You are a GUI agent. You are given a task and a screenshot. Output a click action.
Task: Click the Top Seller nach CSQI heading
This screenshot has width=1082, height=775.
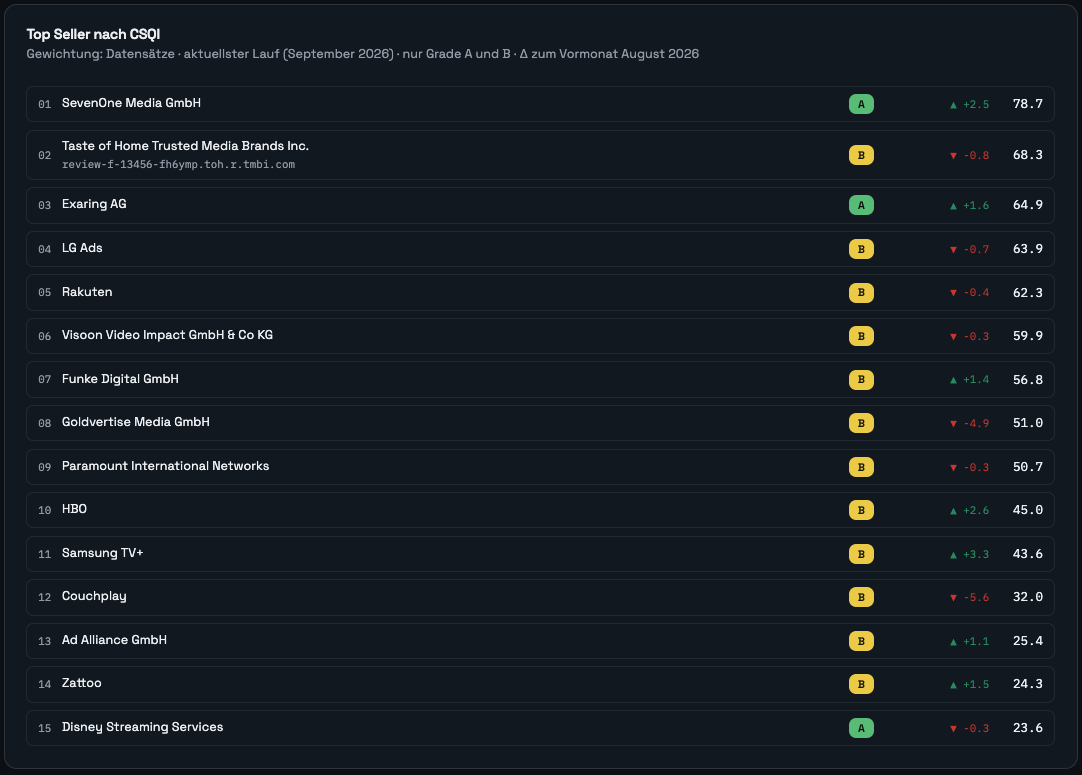tap(93, 34)
